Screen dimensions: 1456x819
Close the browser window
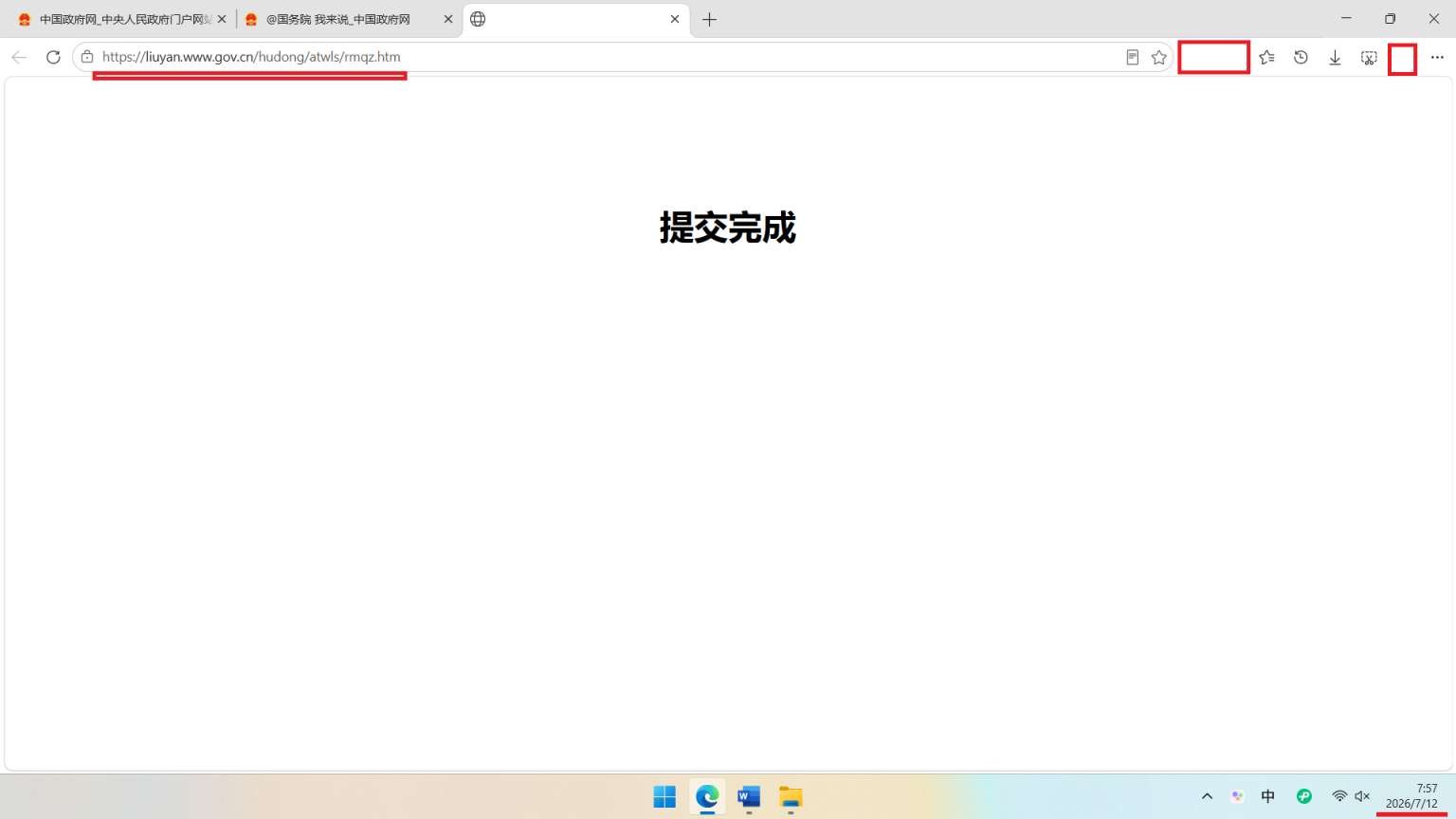[x=1433, y=18]
